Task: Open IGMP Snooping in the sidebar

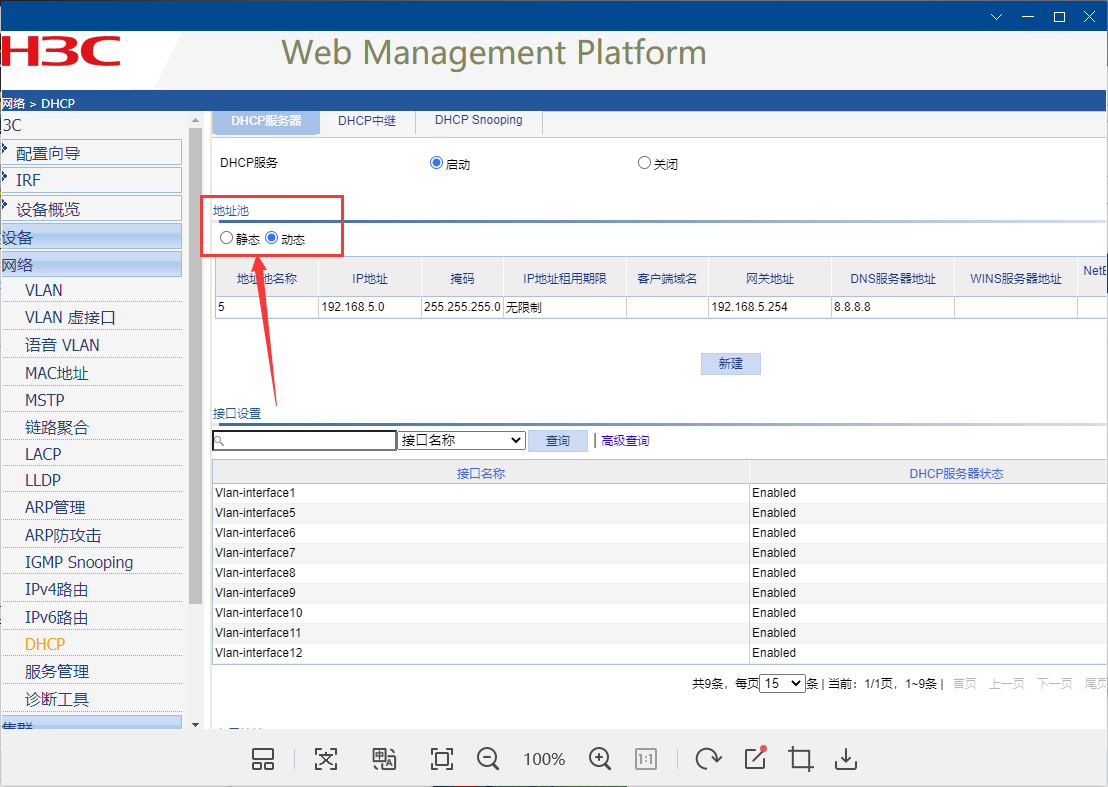Action: pos(79,562)
